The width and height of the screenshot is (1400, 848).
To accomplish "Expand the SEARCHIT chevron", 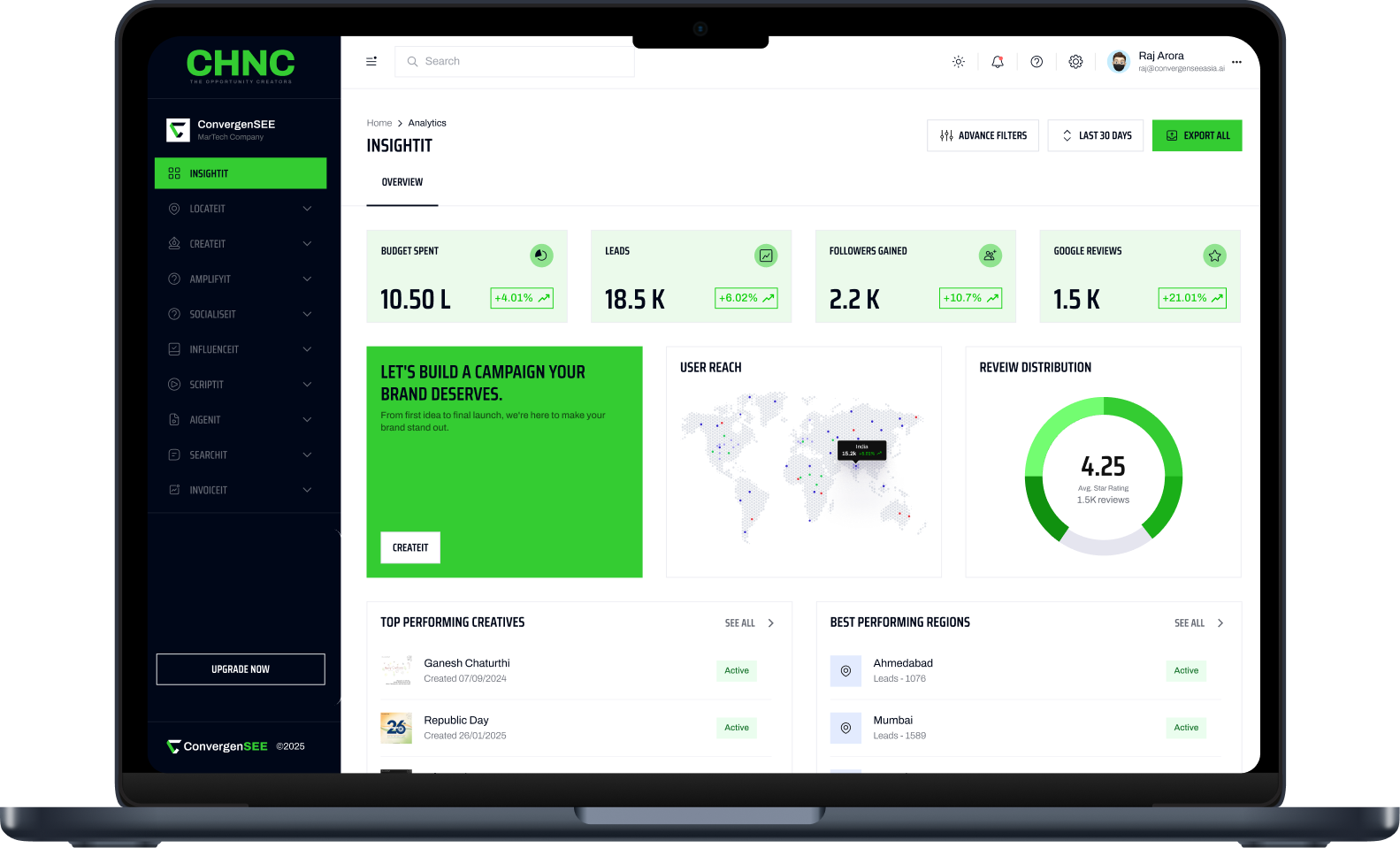I will [x=307, y=455].
